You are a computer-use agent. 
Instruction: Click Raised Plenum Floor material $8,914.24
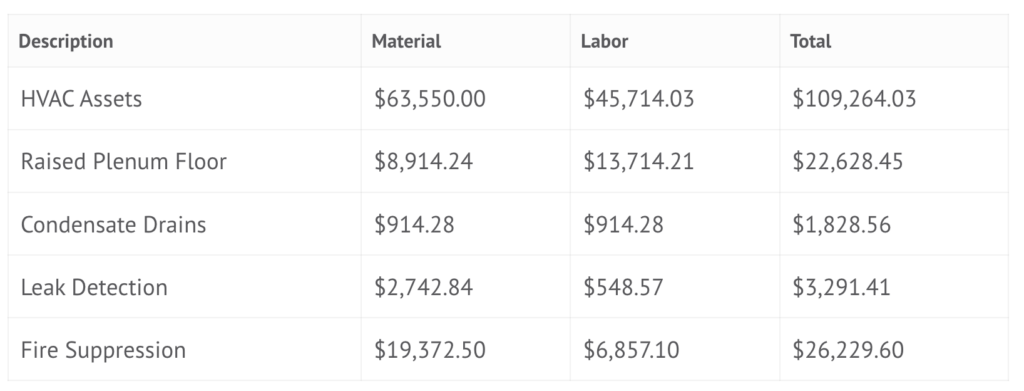[x=423, y=161]
